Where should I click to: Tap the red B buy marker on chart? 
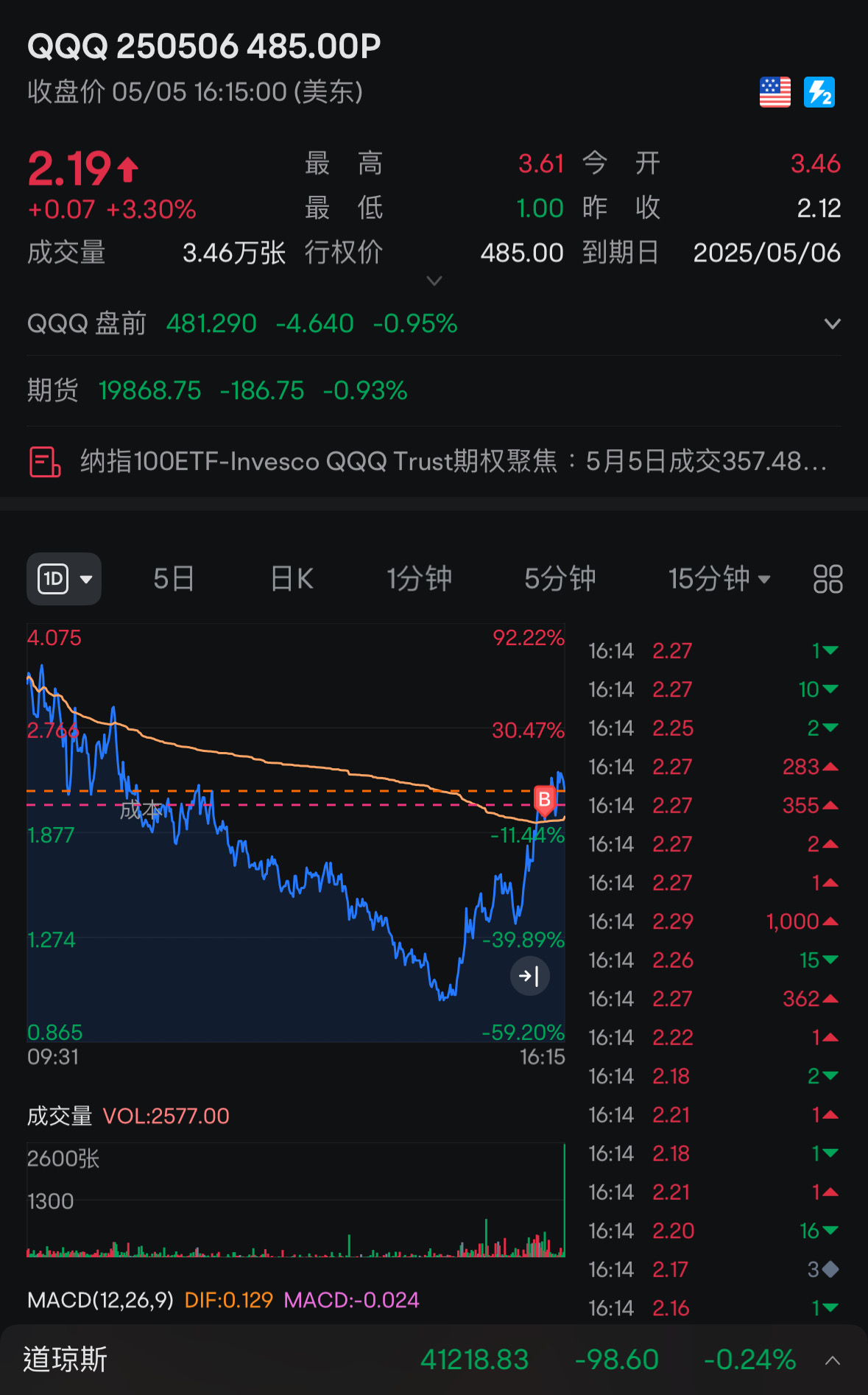tap(544, 801)
